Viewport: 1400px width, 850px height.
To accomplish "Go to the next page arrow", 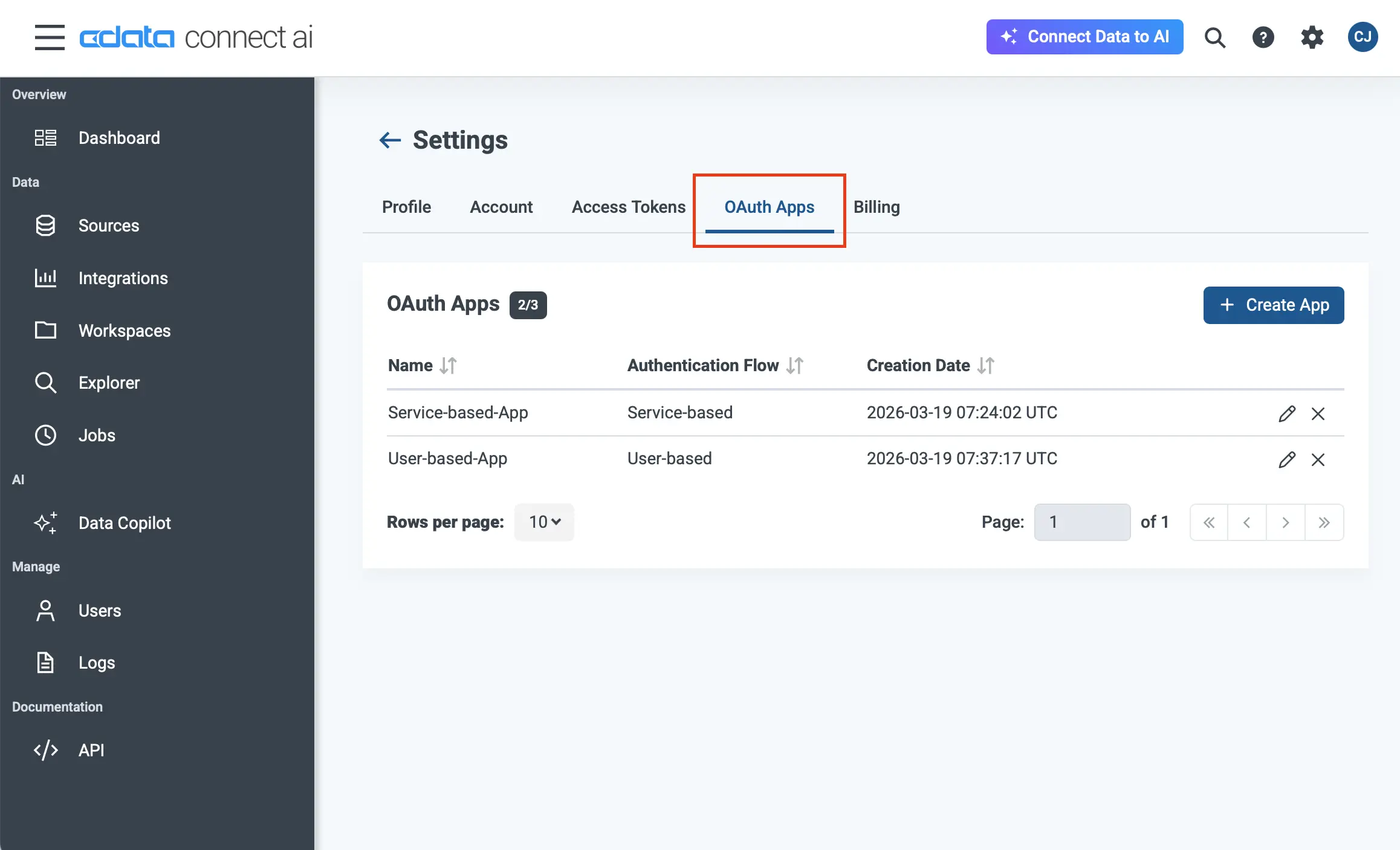I will pyautogui.click(x=1285, y=522).
